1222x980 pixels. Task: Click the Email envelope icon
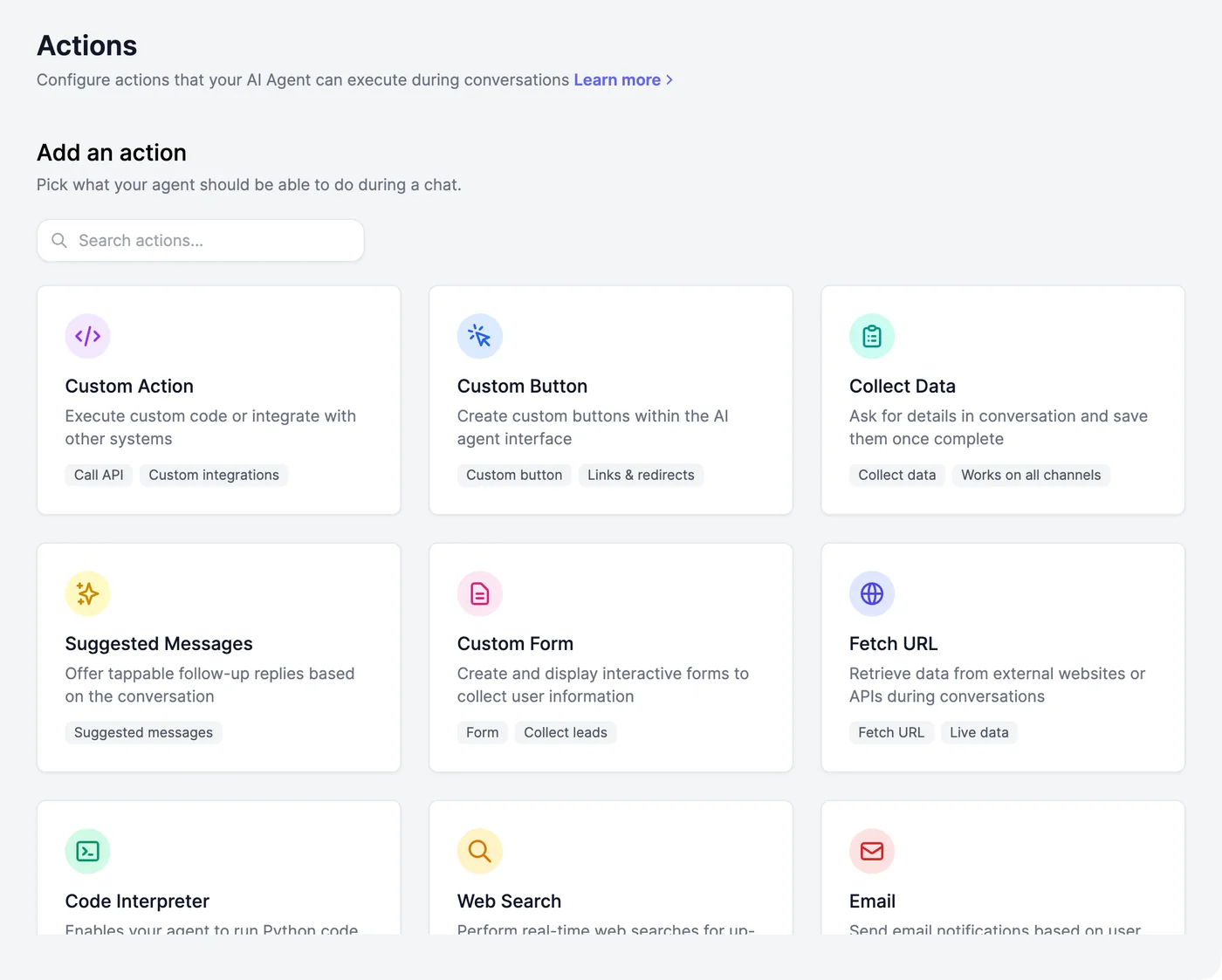tap(871, 851)
